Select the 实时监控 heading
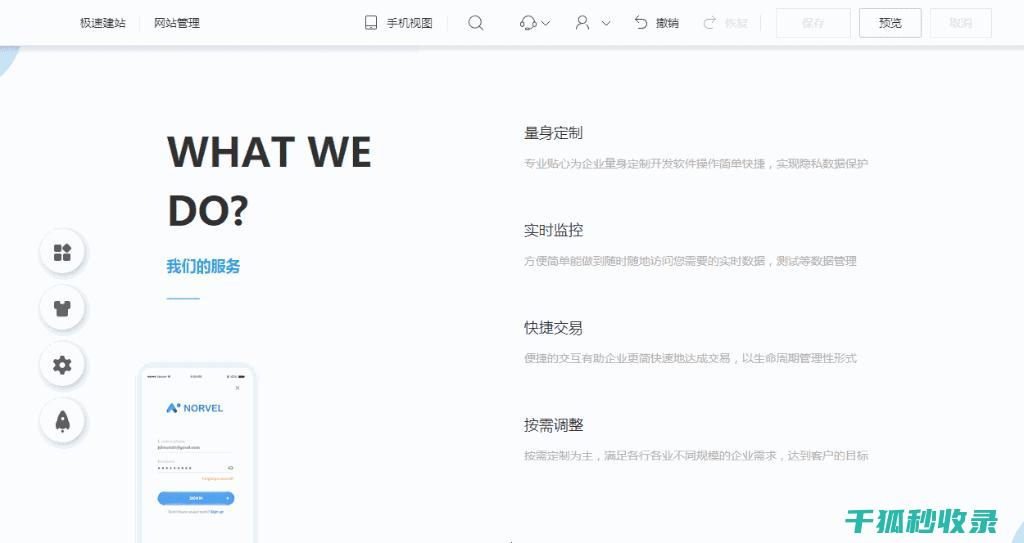This screenshot has height=543, width=1024. [x=553, y=230]
